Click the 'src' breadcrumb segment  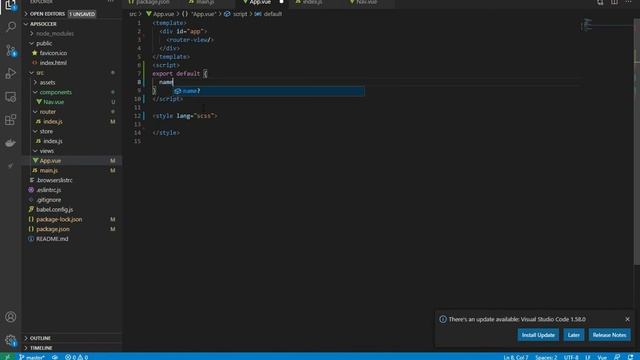point(133,14)
